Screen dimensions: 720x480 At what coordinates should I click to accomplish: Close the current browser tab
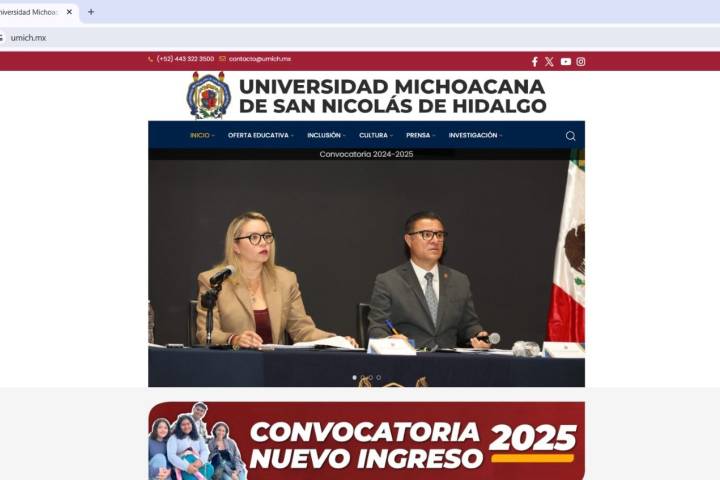pyautogui.click(x=69, y=12)
